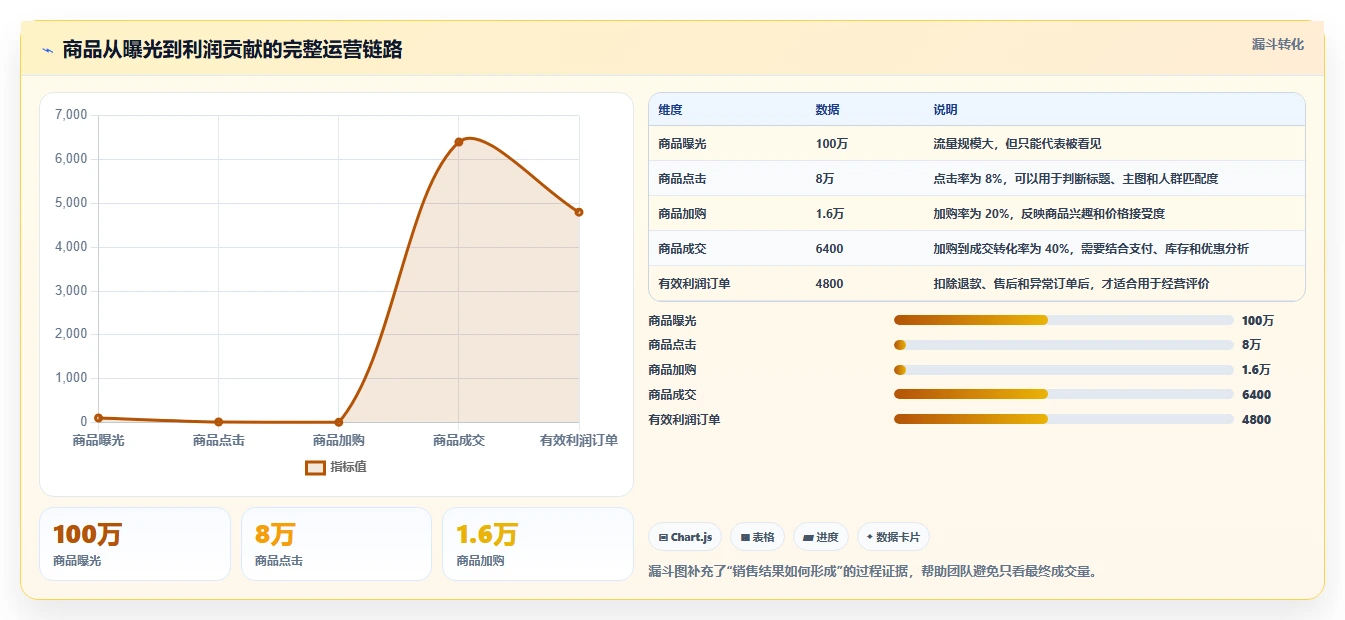Click the 1.6万 cell in the table
The width and height of the screenshot is (1345, 620).
(x=829, y=214)
